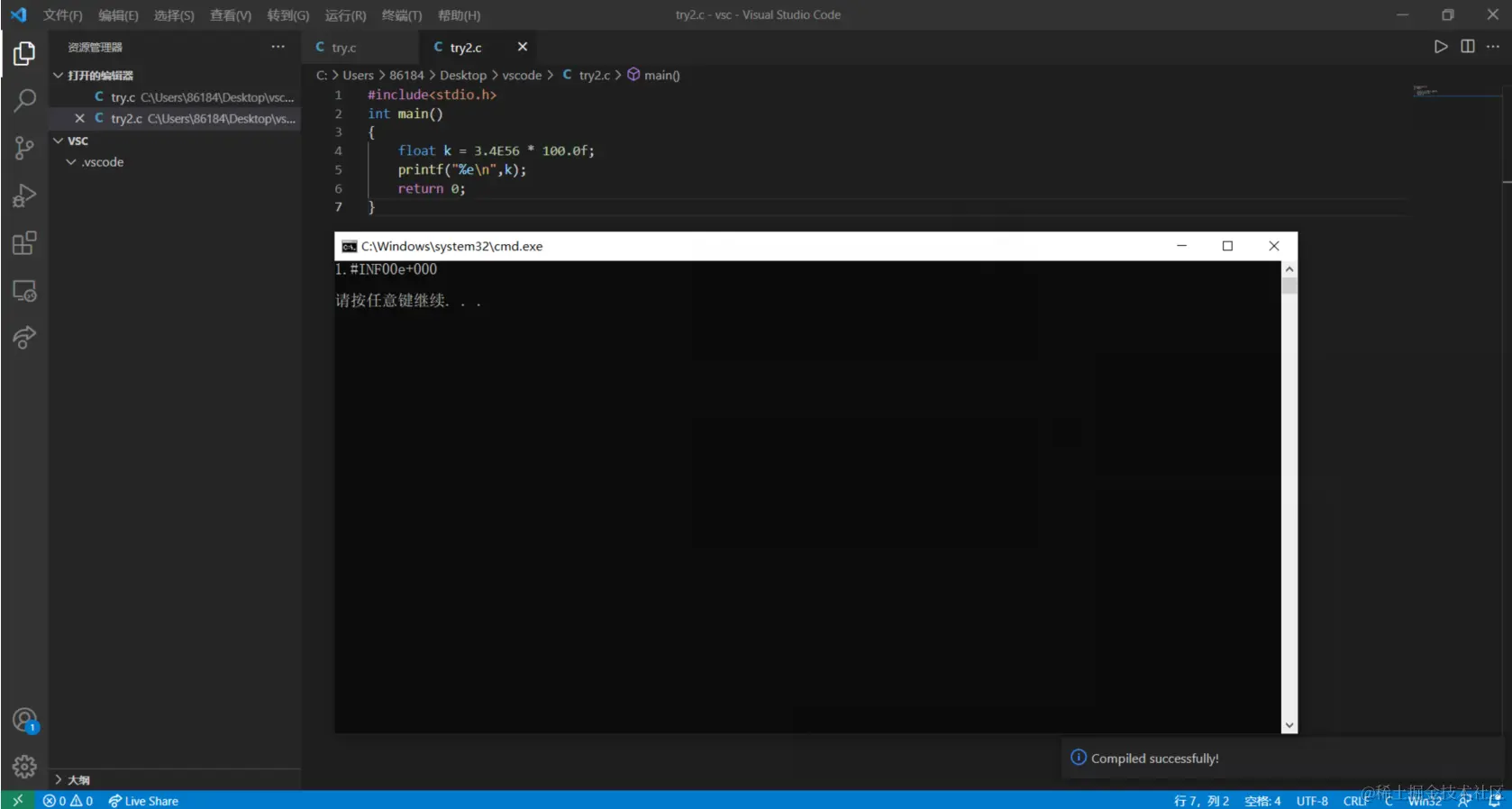Image resolution: width=1512 pixels, height=809 pixels.
Task: Open the Run and Debug view
Action: pos(24,195)
